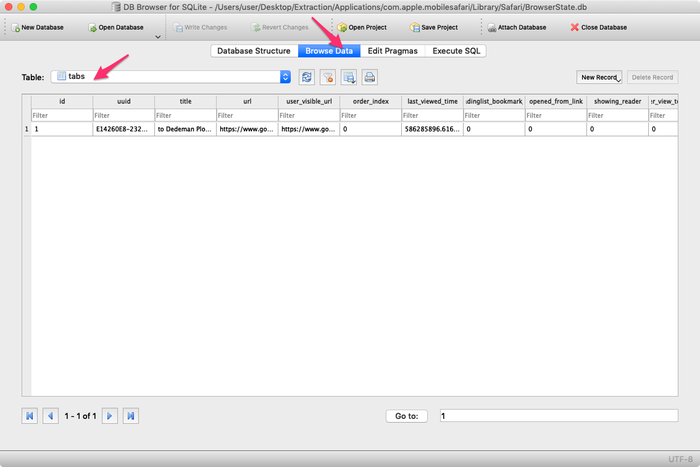
Task: Click filter field under opened_from_link column
Action: point(556,115)
